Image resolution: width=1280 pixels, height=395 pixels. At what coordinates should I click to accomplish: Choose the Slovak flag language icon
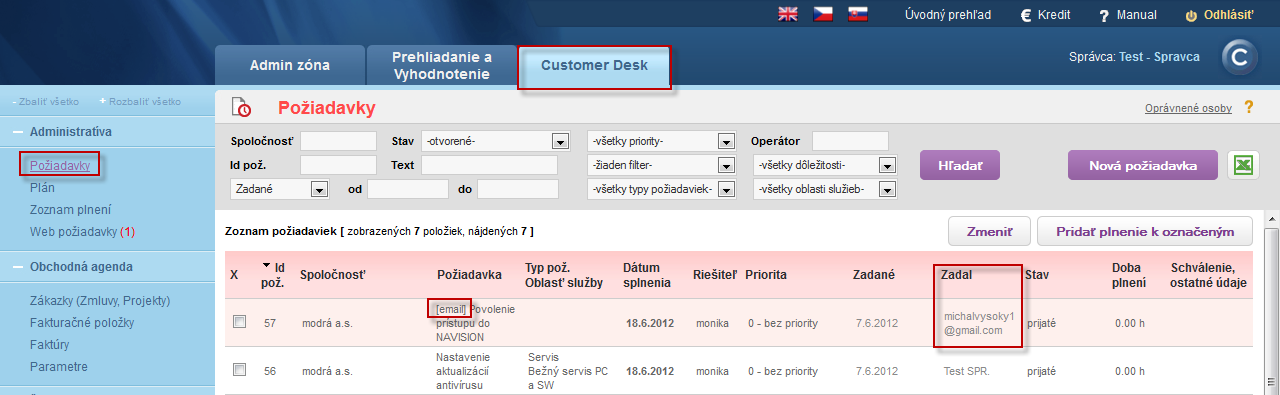857,14
